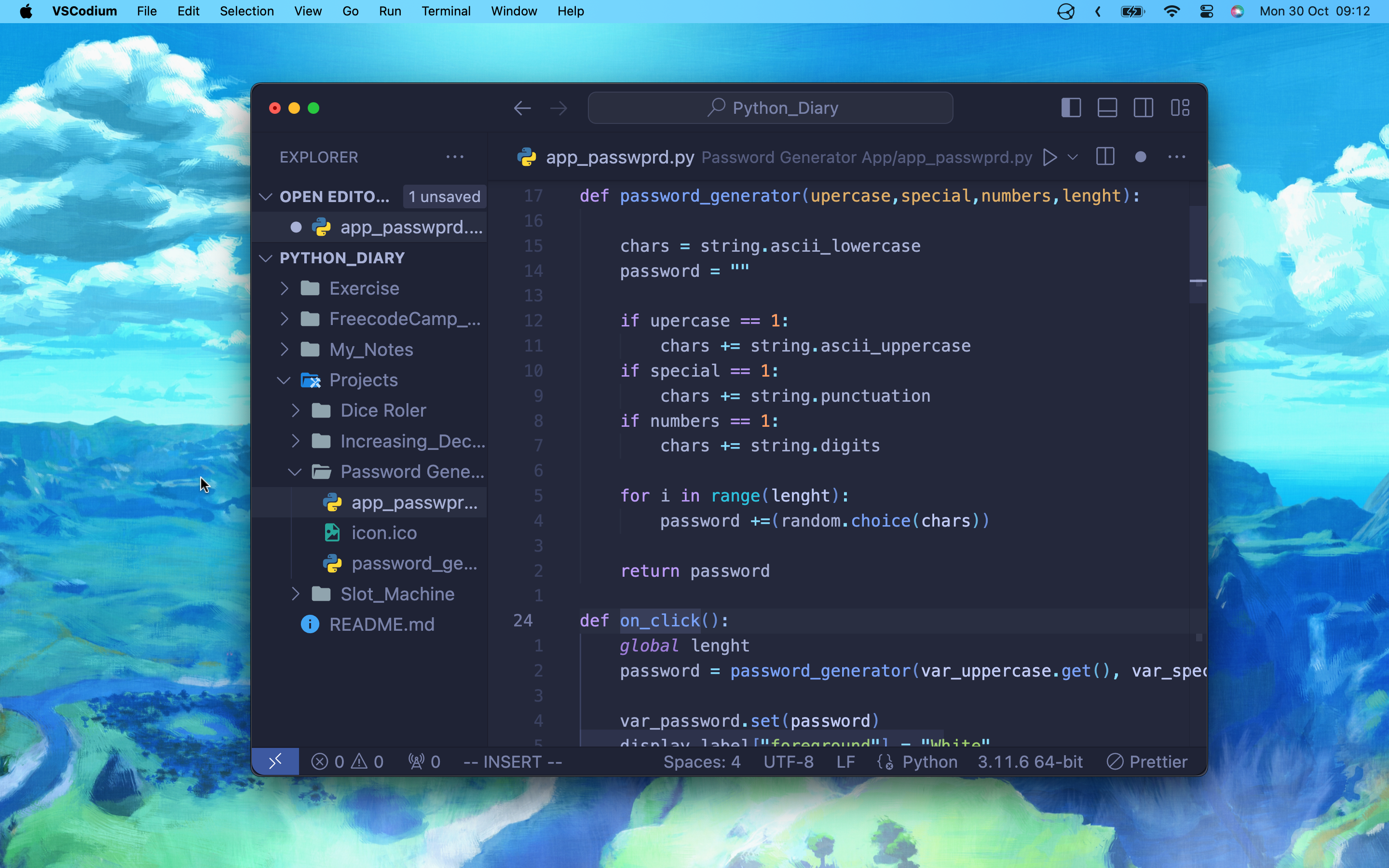Image resolution: width=1389 pixels, height=868 pixels.
Task: Select app_passwprd.py in Open Editors
Action: pyautogui.click(x=369, y=227)
